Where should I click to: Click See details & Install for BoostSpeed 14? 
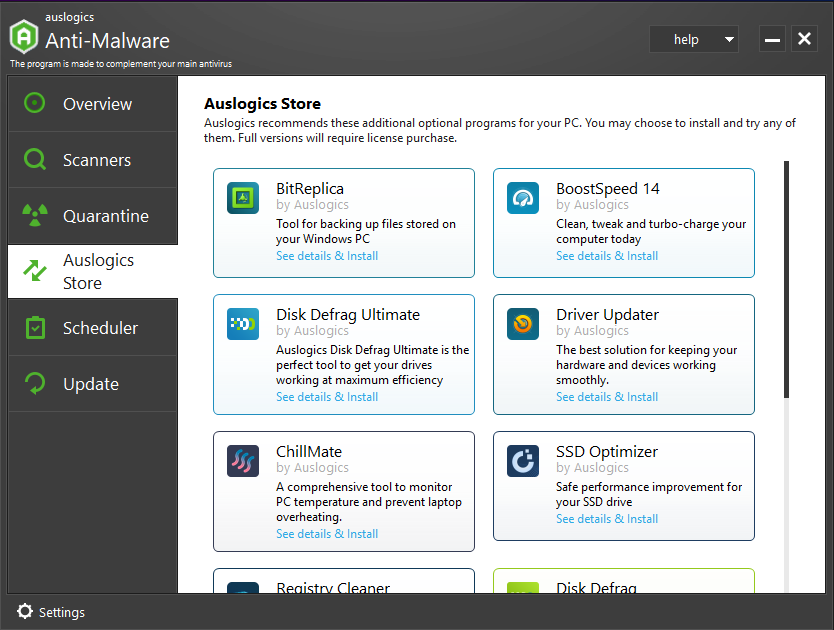[607, 256]
